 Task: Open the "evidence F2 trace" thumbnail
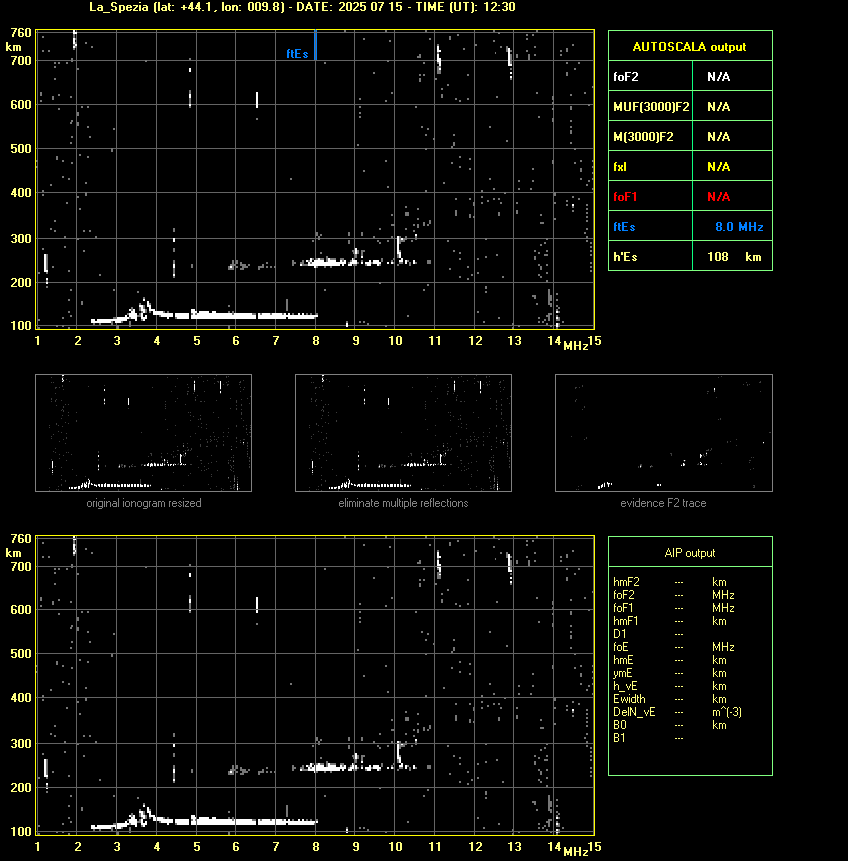663,433
